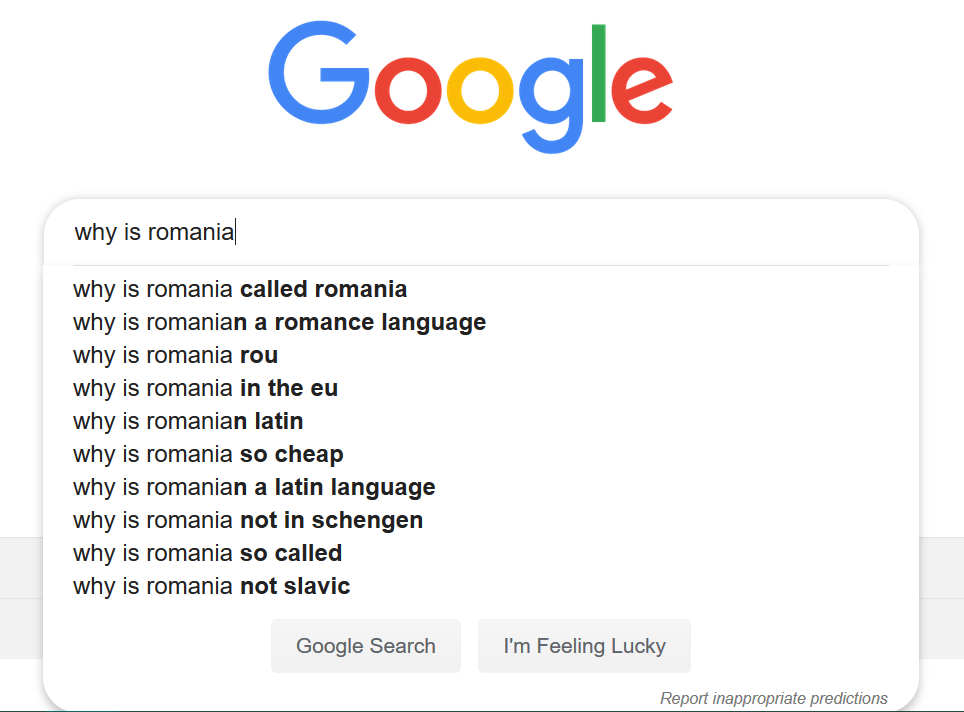Select 'why is romania so cheap' suggestion

click(x=208, y=454)
